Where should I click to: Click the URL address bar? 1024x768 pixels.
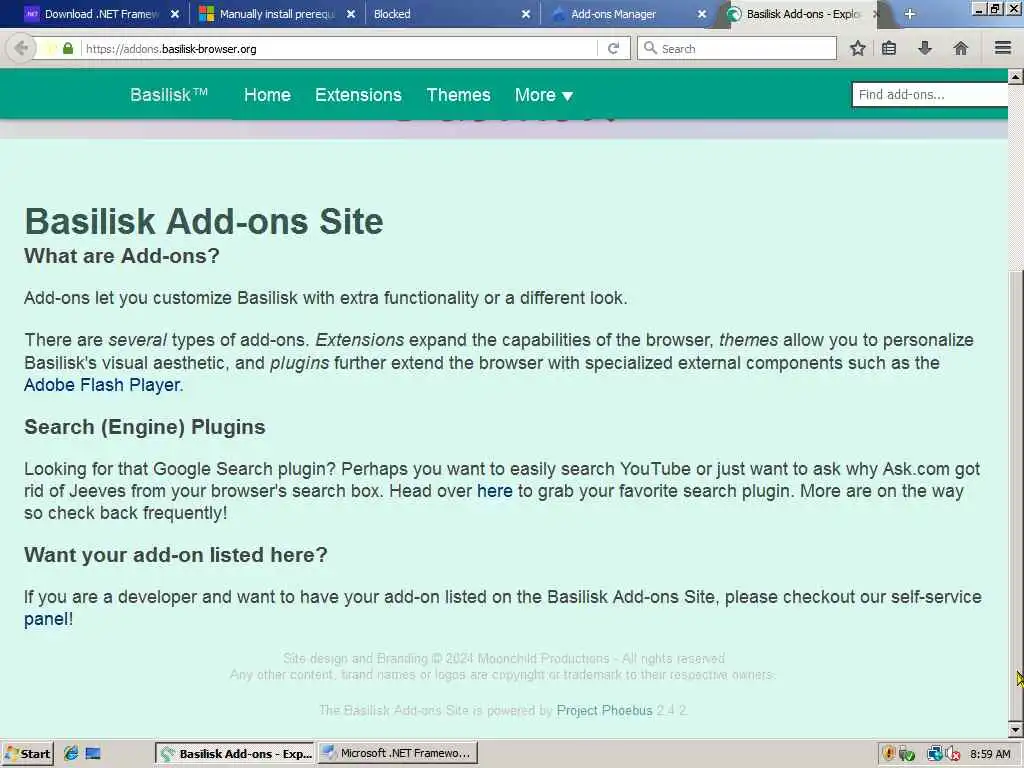(340, 48)
